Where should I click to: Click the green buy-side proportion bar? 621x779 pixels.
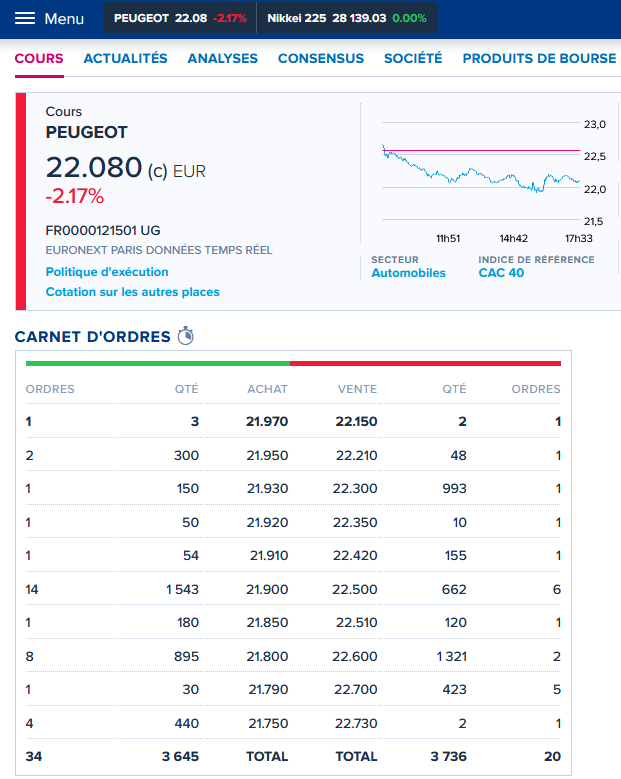pyautogui.click(x=157, y=364)
